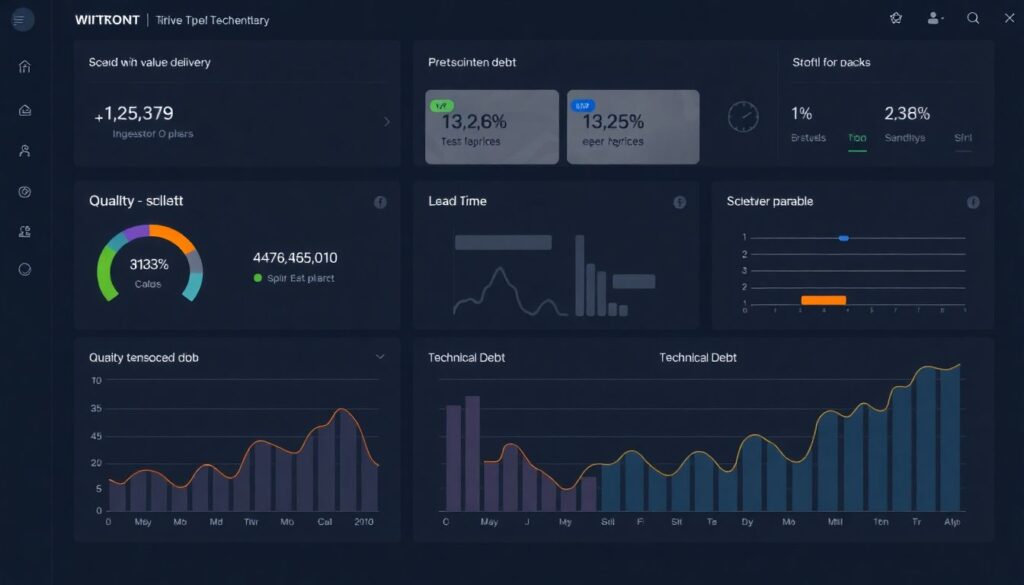Viewport: 1024px width, 585px height.
Task: Open the badge settings icon in header
Action: 896,19
